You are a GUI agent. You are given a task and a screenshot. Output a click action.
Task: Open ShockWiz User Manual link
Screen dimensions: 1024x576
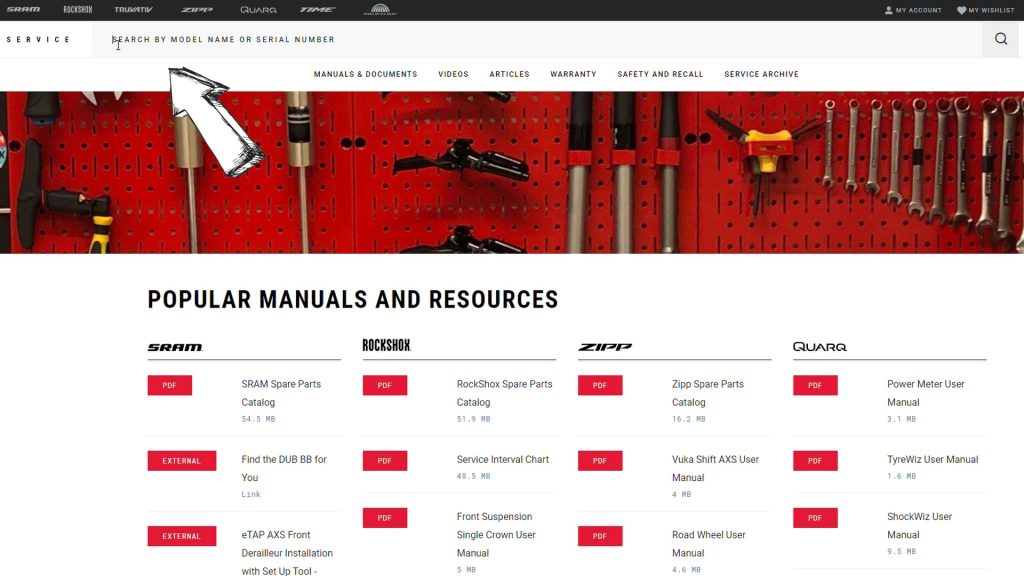click(919, 526)
